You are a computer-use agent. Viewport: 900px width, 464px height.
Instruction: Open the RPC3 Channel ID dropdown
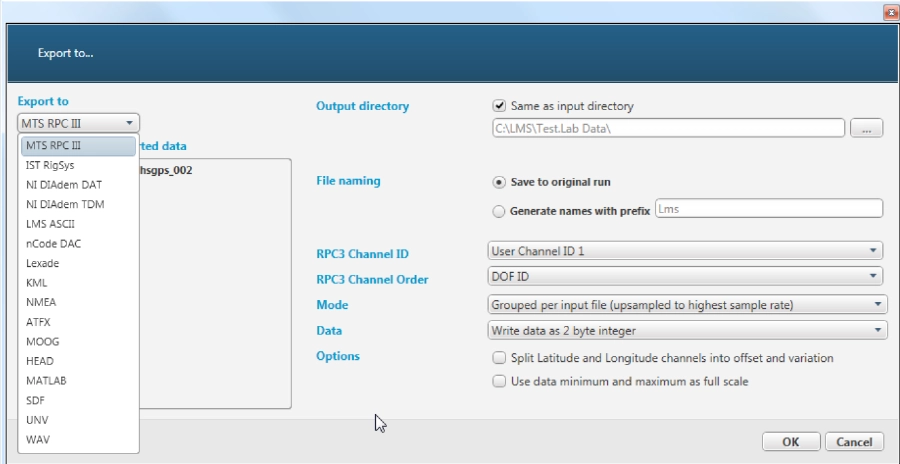pos(685,251)
